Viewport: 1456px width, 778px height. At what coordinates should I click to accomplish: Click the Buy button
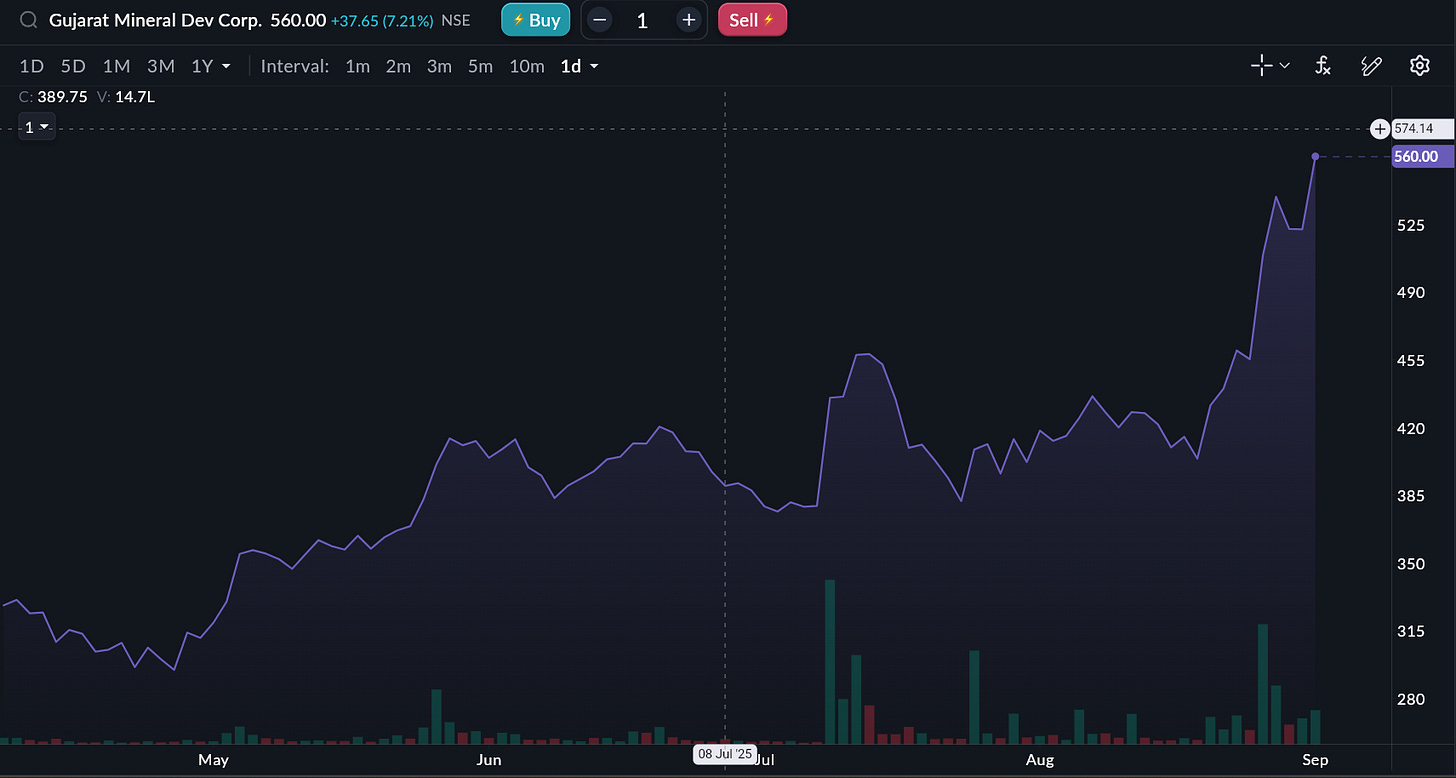pyautogui.click(x=535, y=20)
